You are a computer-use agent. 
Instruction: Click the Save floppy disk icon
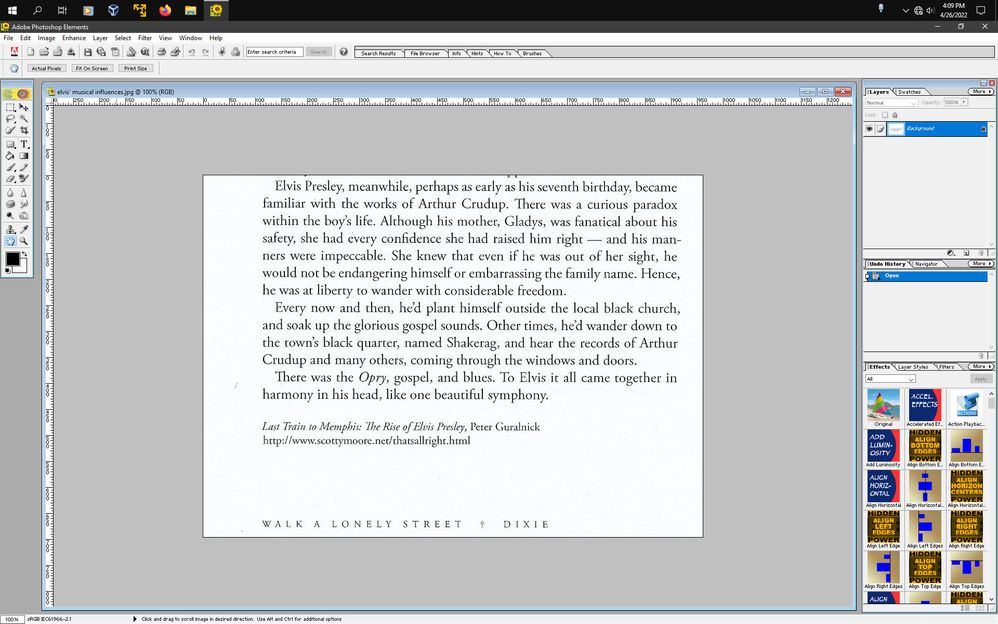[x=88, y=52]
